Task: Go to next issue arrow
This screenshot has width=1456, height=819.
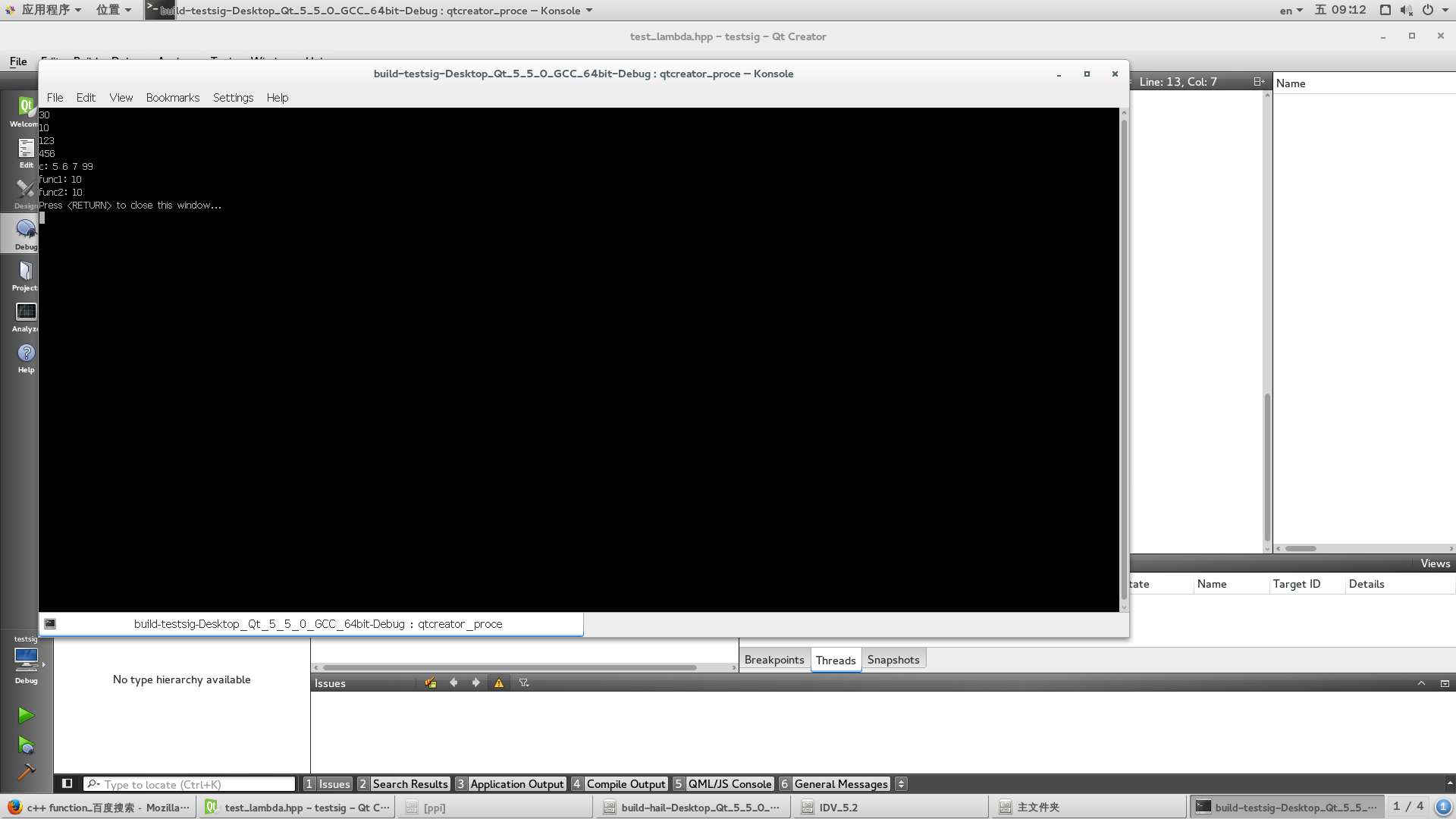Action: [x=475, y=682]
